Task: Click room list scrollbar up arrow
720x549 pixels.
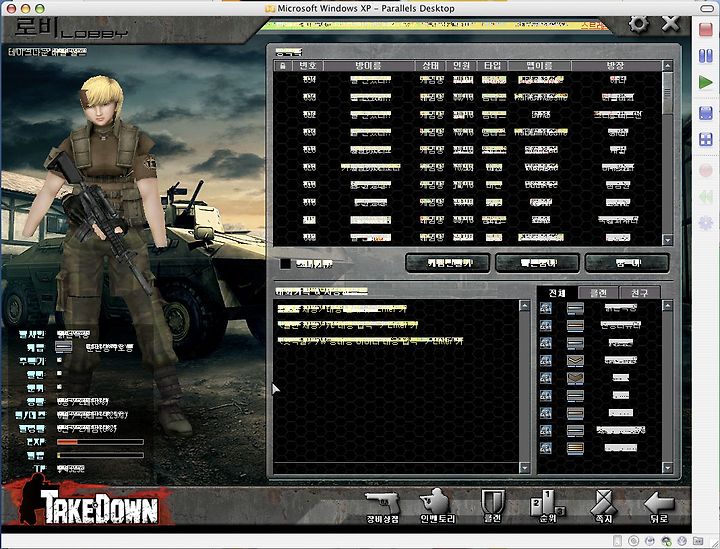Action: click(x=668, y=66)
